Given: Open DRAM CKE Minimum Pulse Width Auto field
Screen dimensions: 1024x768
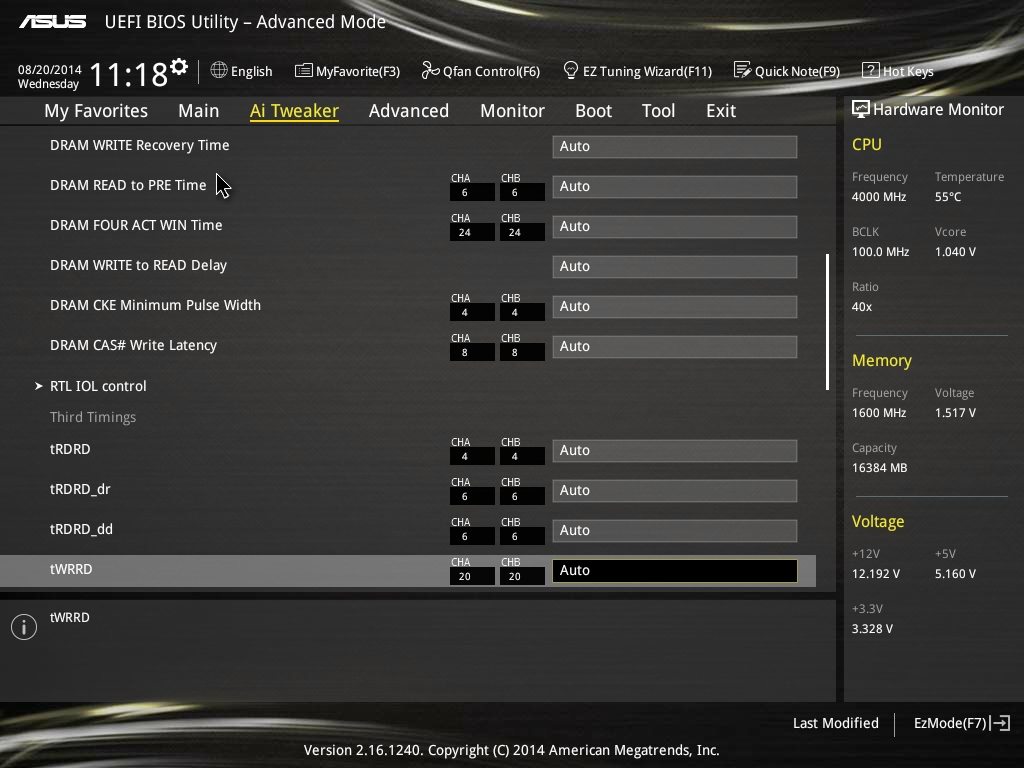Looking at the screenshot, I should pos(675,306).
